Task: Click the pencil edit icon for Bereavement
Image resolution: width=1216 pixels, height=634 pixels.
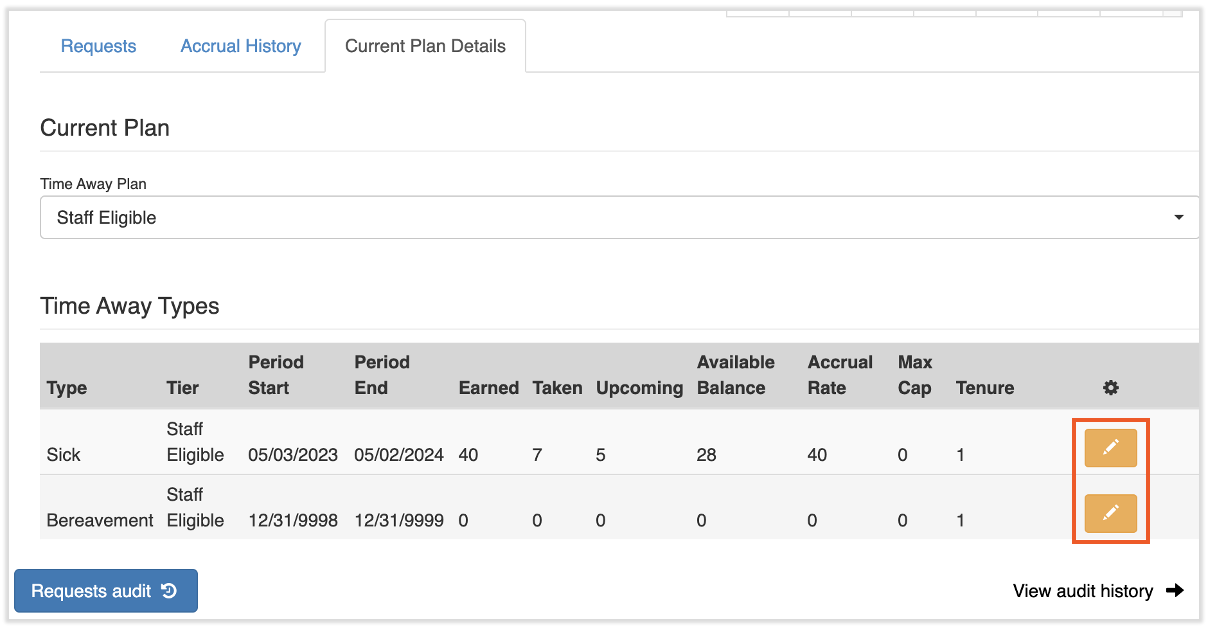Action: pyautogui.click(x=1110, y=513)
